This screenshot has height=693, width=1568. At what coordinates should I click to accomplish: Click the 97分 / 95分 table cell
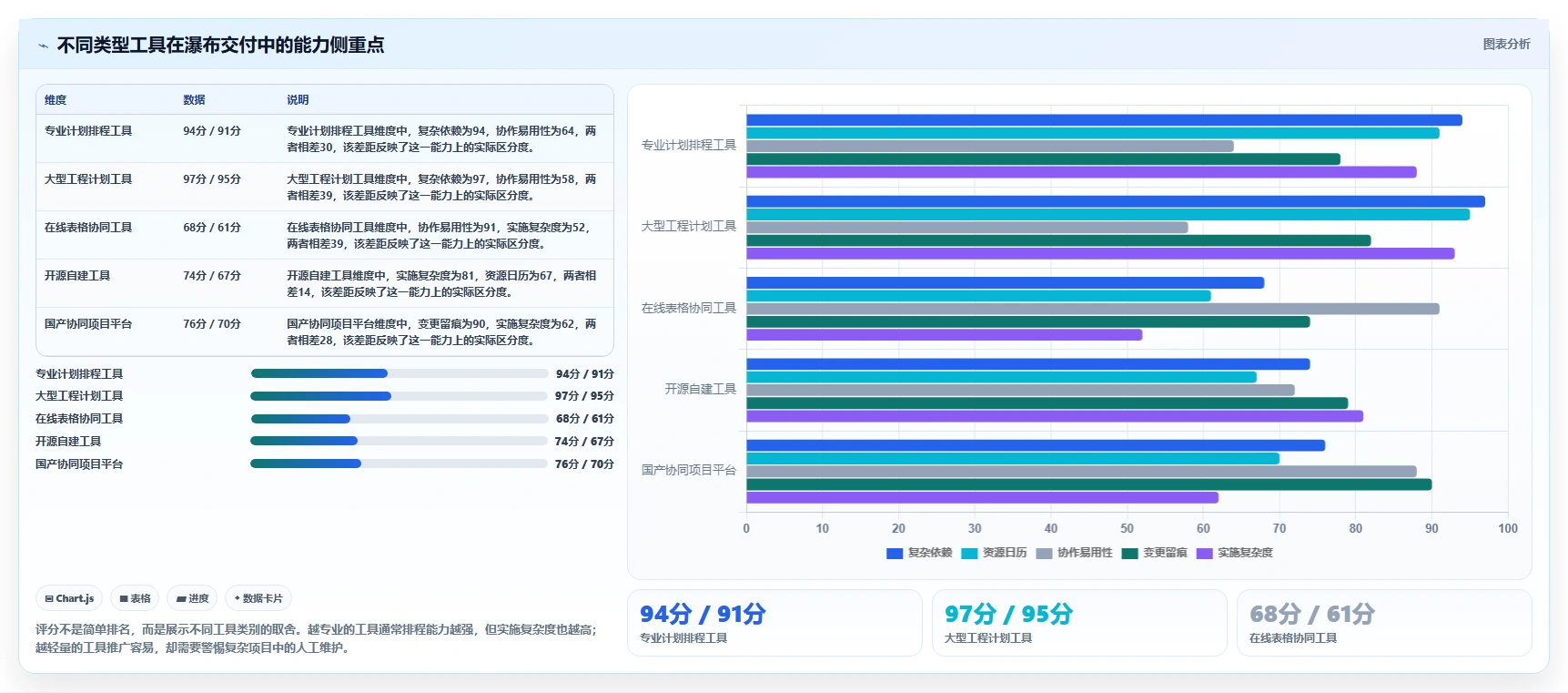pyautogui.click(x=212, y=179)
